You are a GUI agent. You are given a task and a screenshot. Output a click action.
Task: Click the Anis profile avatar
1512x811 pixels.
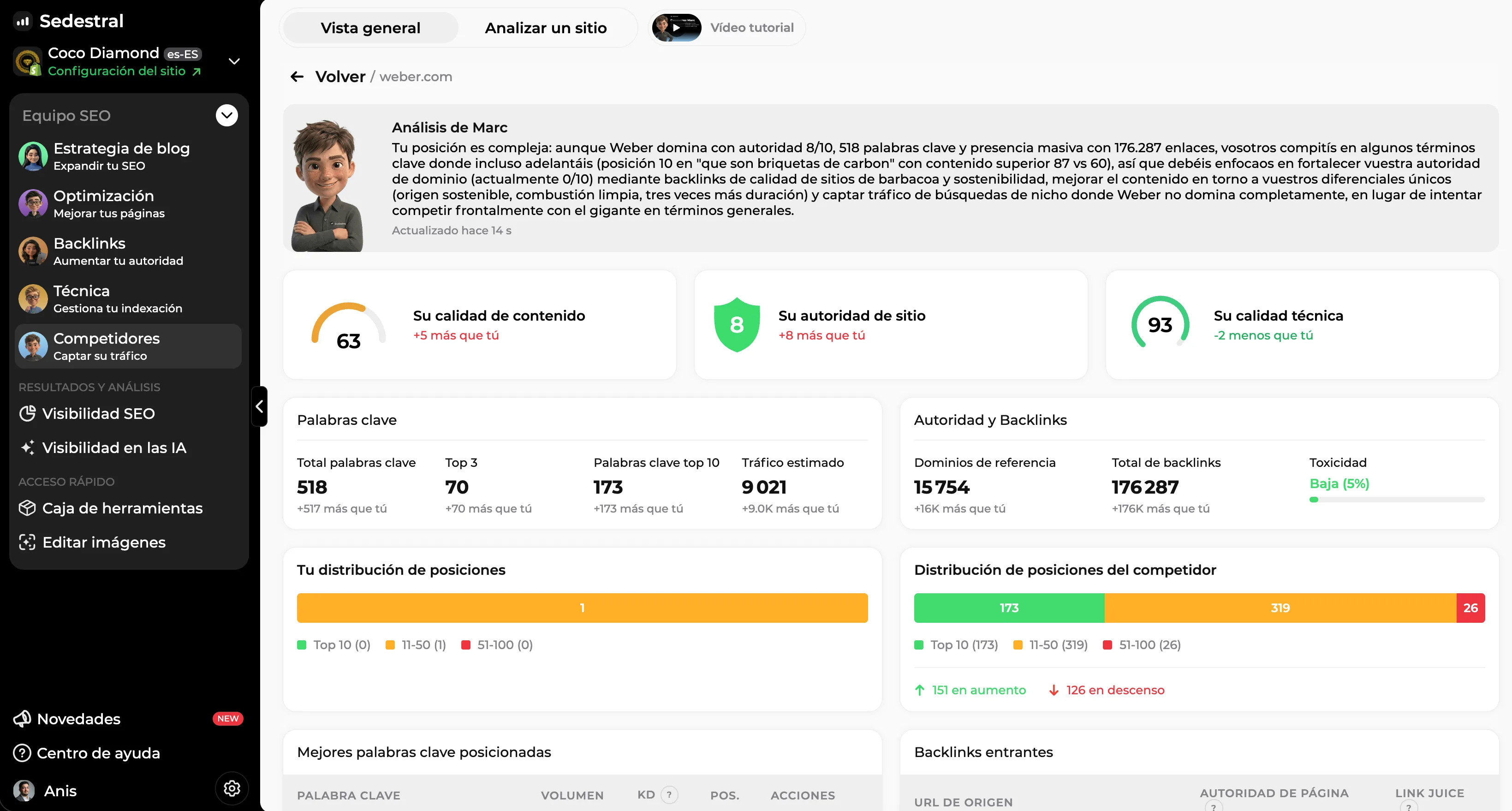click(24, 791)
